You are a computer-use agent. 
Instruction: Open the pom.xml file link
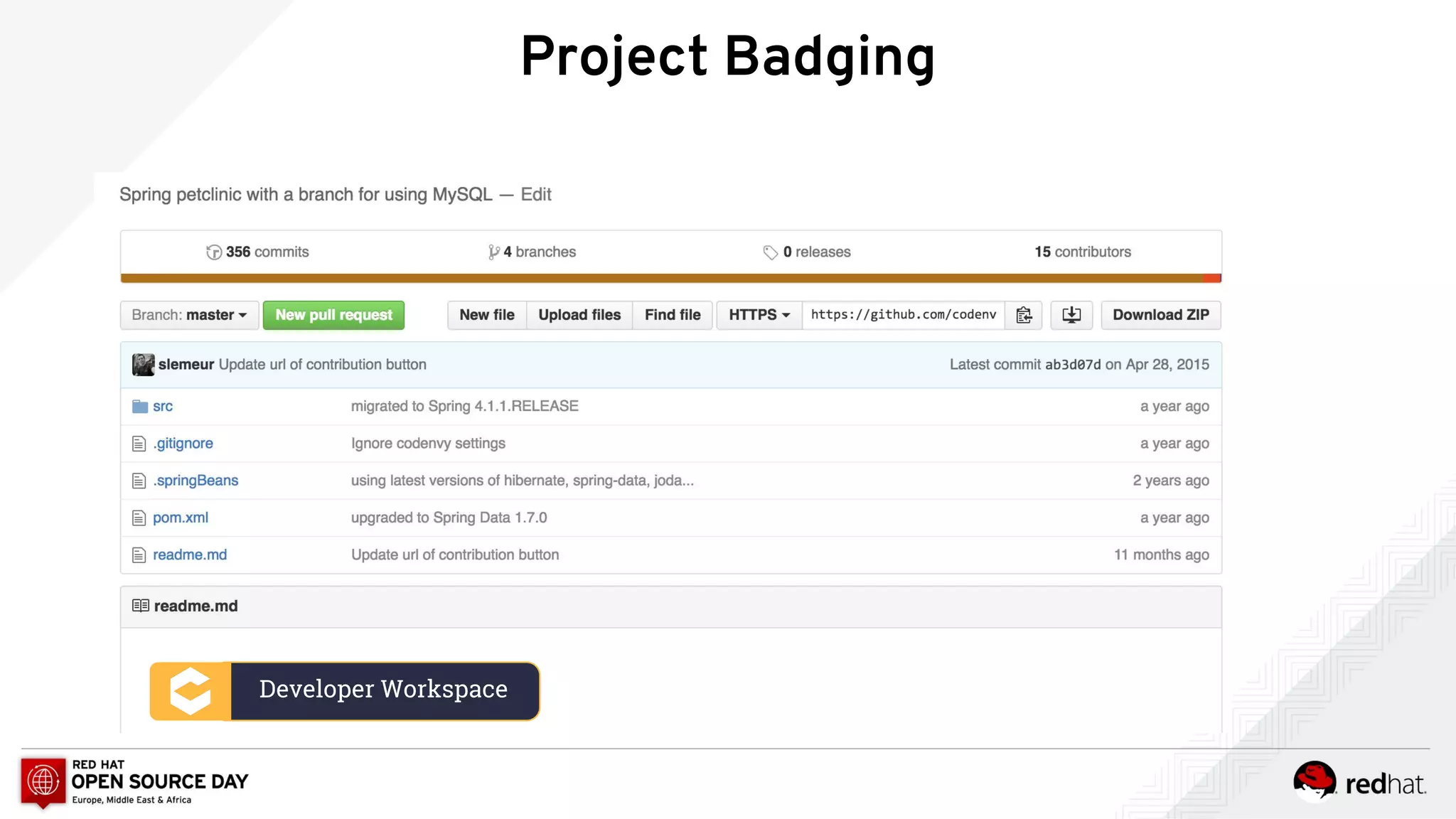[x=181, y=518]
